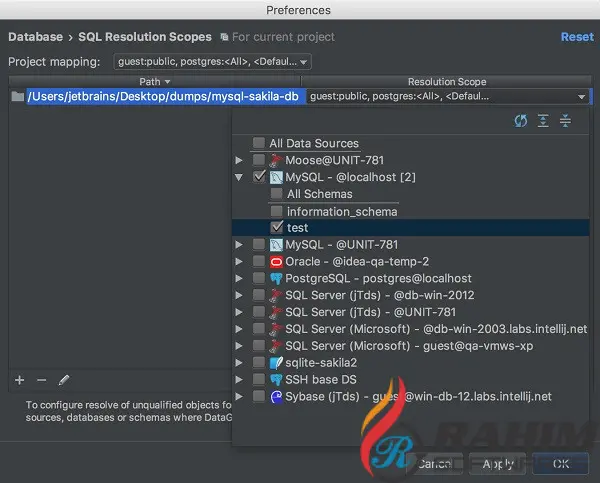
Task: Expand the Moose@UNIT-781 tree node
Action: [239, 160]
